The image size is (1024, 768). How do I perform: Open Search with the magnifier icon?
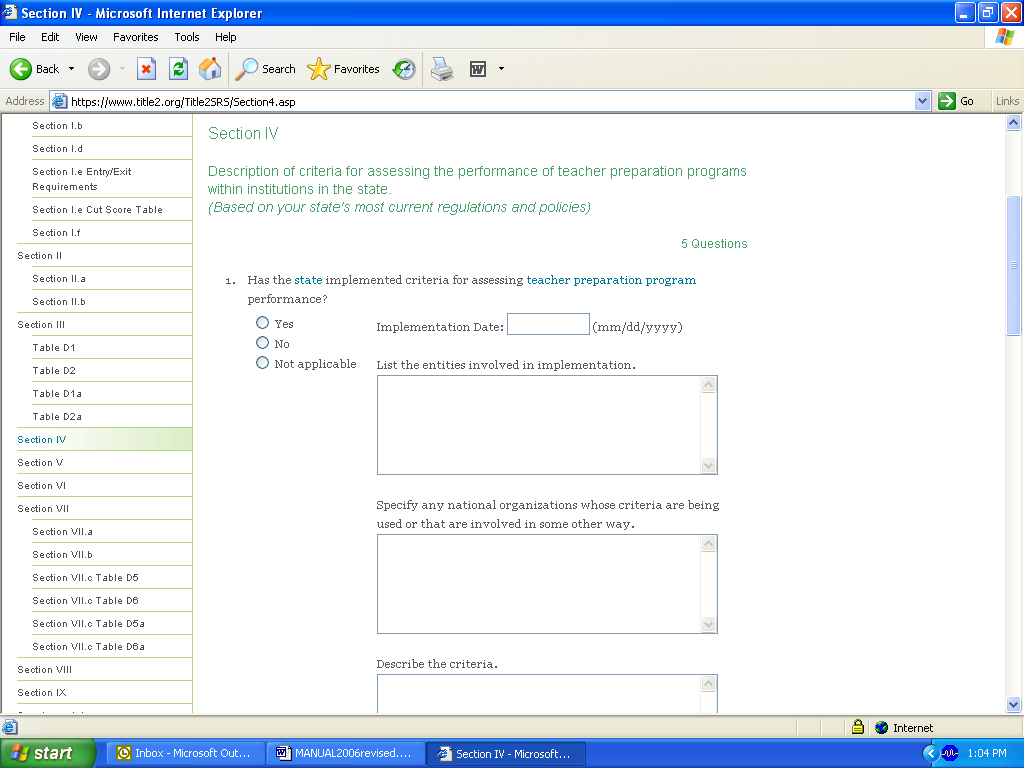(246, 69)
